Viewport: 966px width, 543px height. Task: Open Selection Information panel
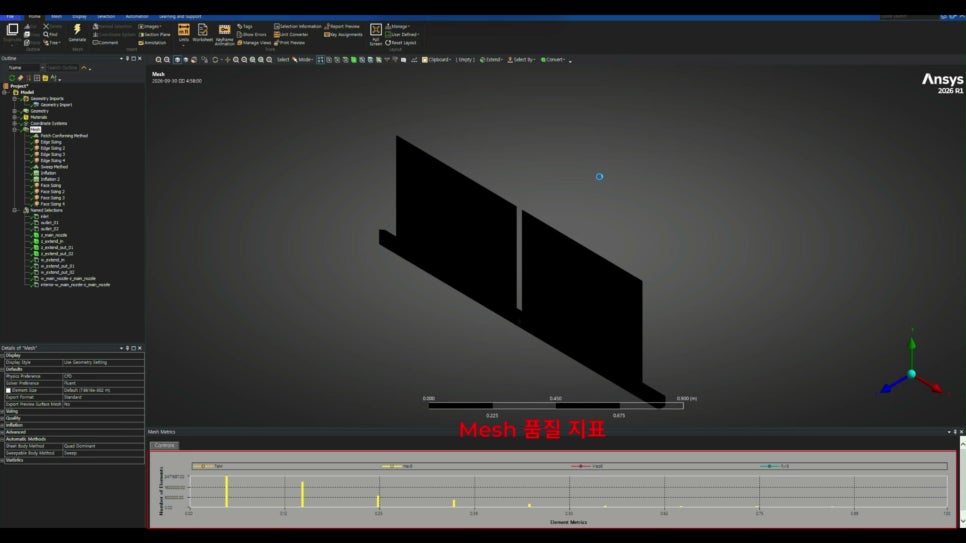click(x=298, y=27)
